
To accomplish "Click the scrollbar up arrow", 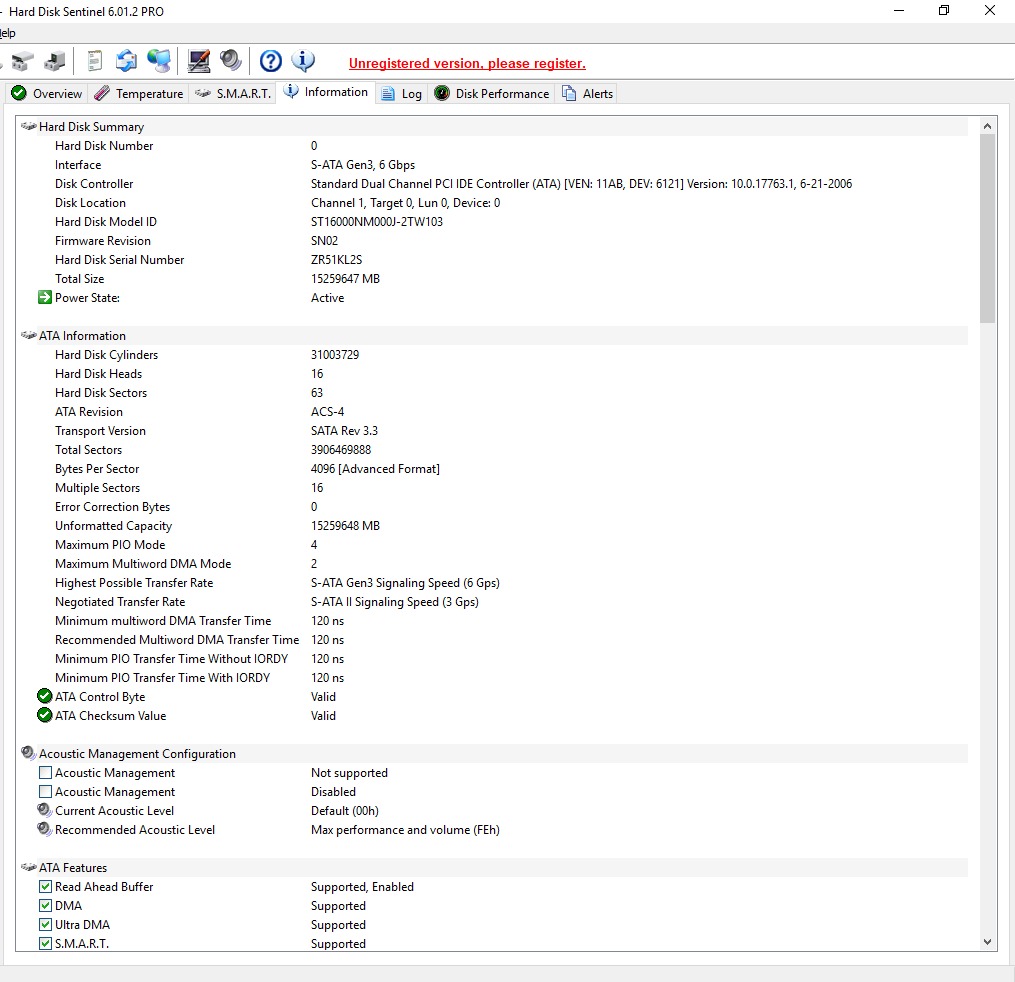I will tap(987, 126).
